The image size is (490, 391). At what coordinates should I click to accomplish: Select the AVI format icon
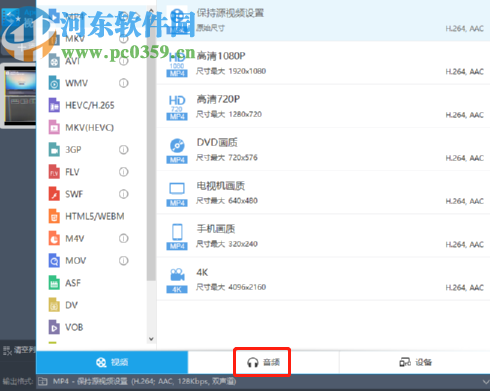tap(54, 61)
